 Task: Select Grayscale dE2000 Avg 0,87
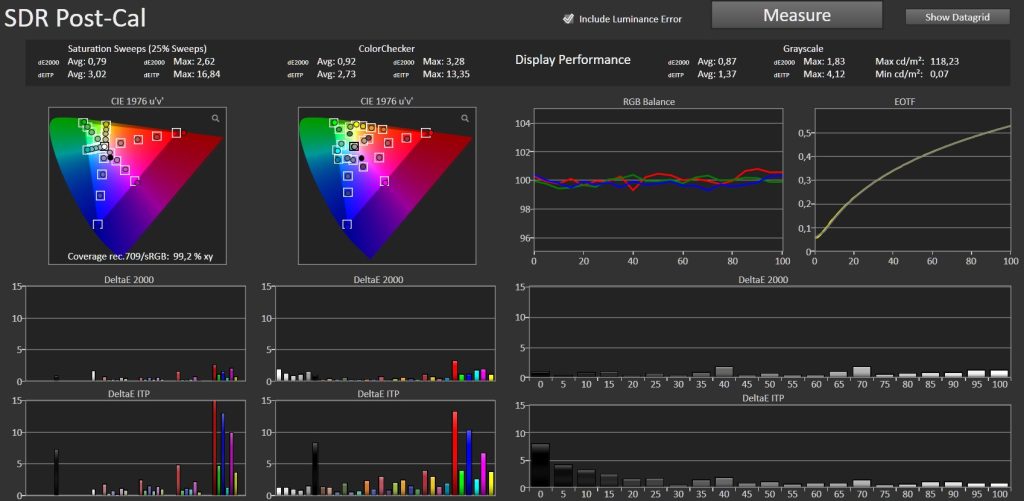point(717,61)
